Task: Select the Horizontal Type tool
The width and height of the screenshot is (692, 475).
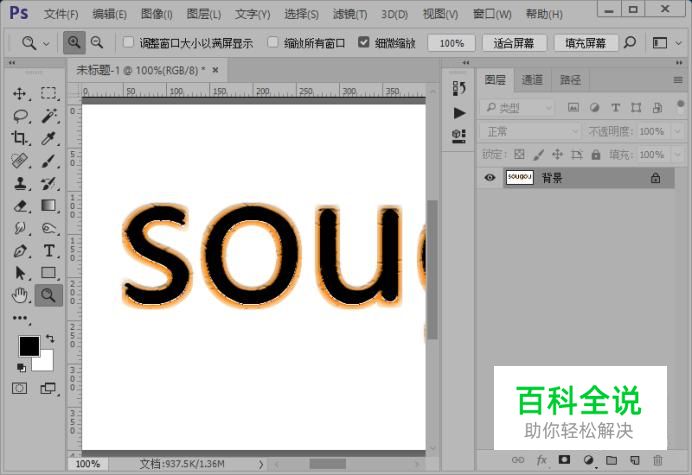Action: [x=49, y=251]
